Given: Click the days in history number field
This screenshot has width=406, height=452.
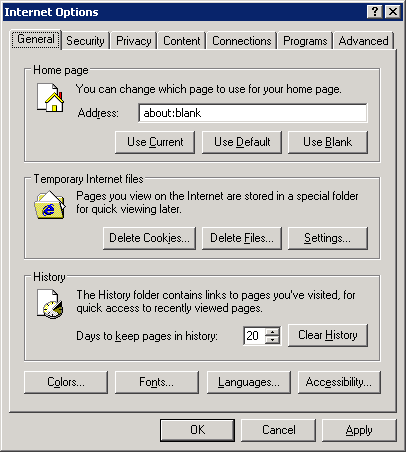Looking at the screenshot, I should pos(254,336).
